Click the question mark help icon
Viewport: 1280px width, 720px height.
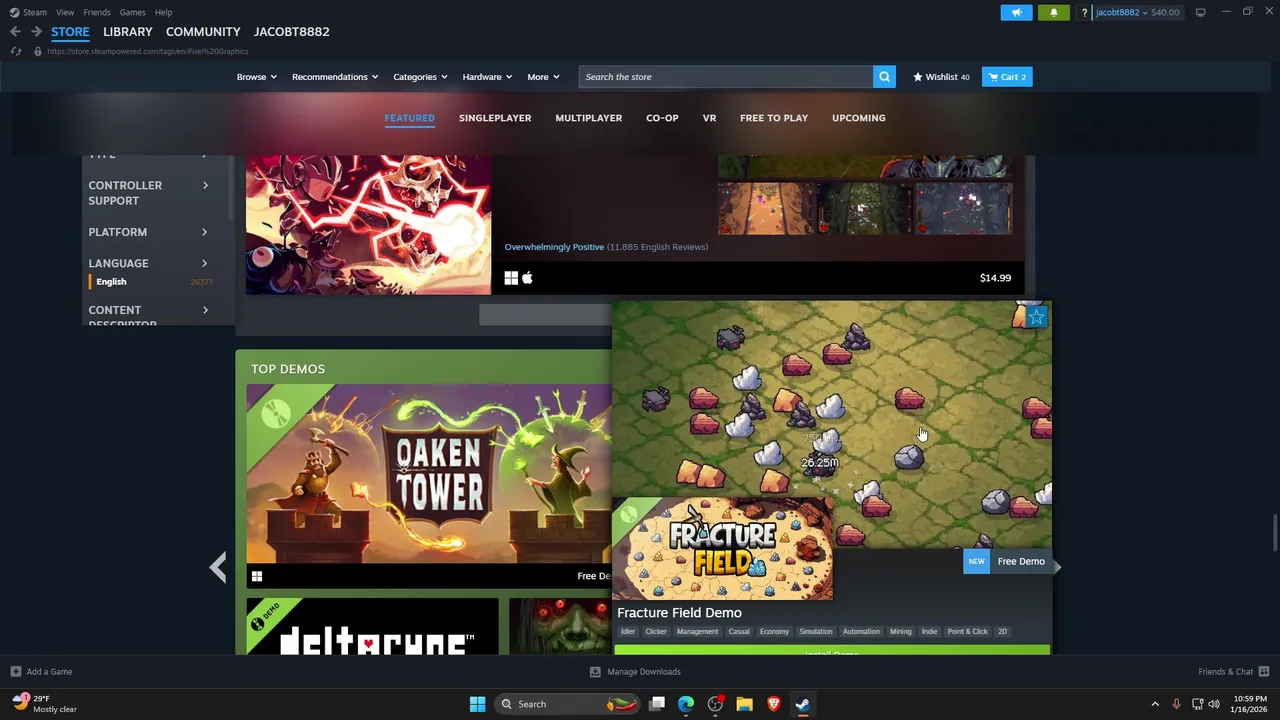click(1084, 12)
